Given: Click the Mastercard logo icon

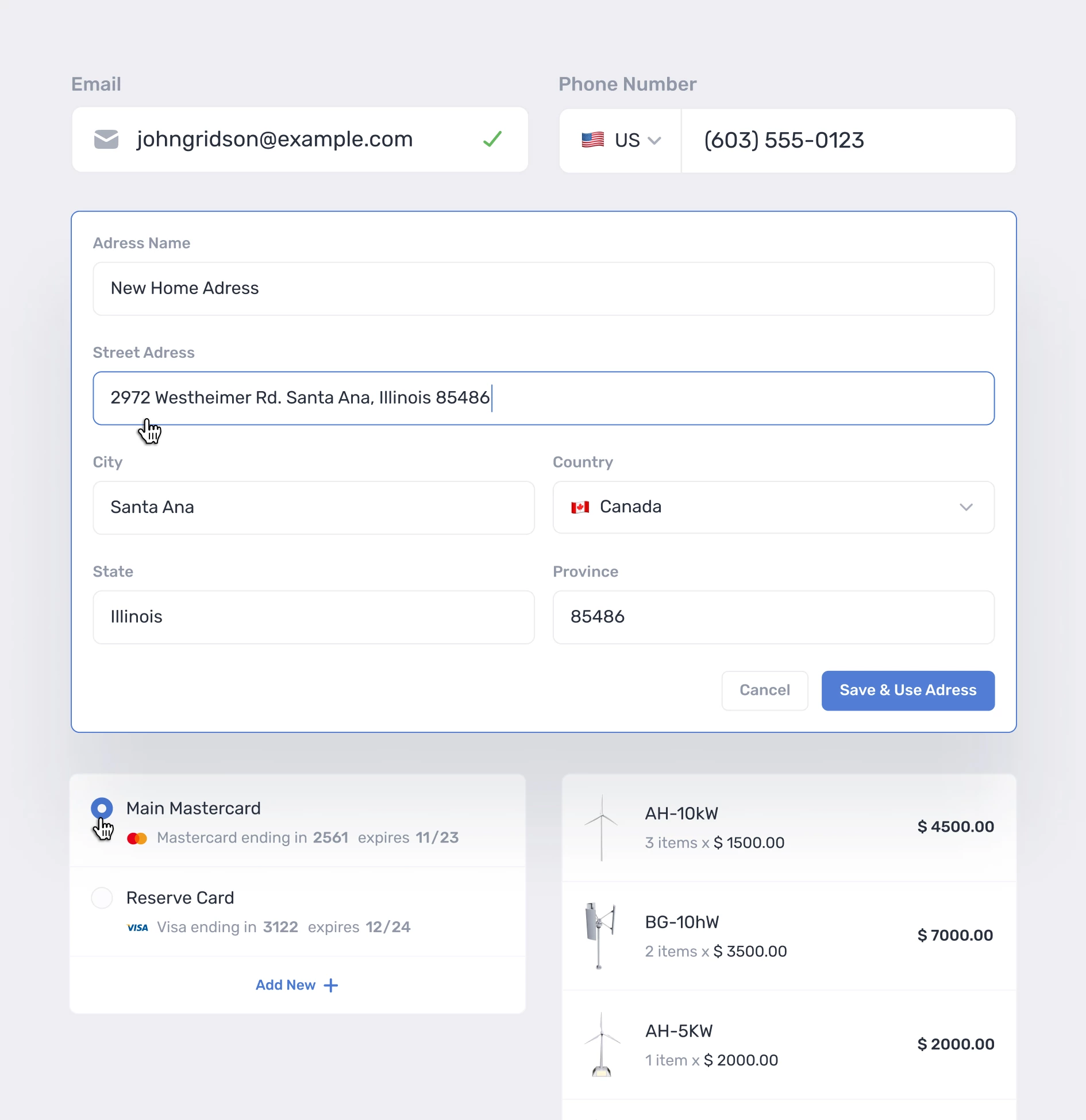Looking at the screenshot, I should (x=137, y=839).
